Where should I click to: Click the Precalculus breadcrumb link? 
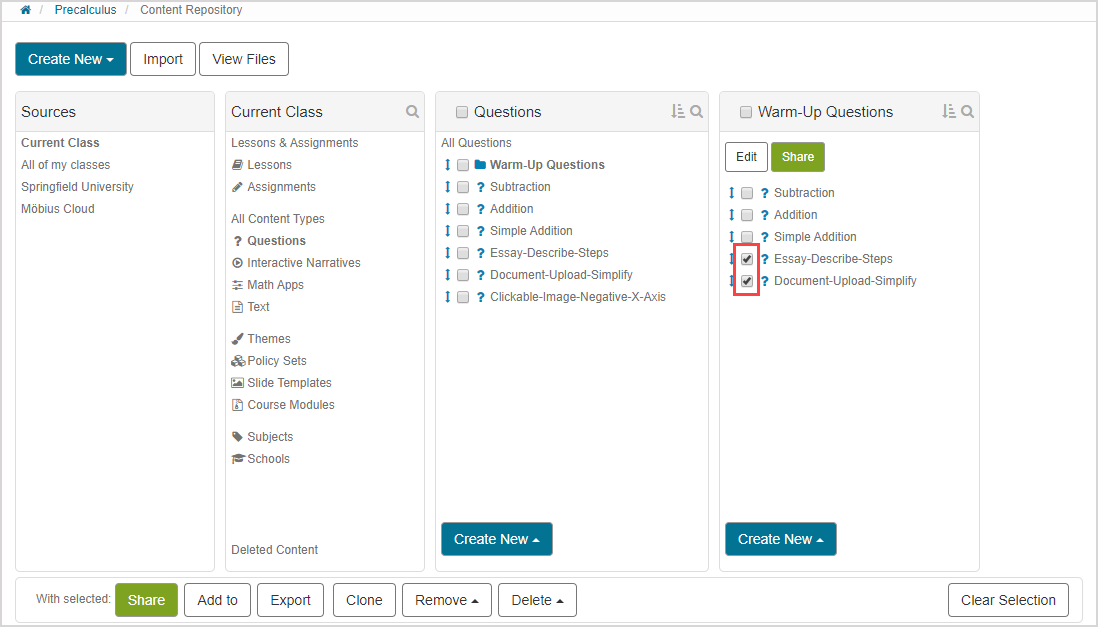pyautogui.click(x=85, y=10)
